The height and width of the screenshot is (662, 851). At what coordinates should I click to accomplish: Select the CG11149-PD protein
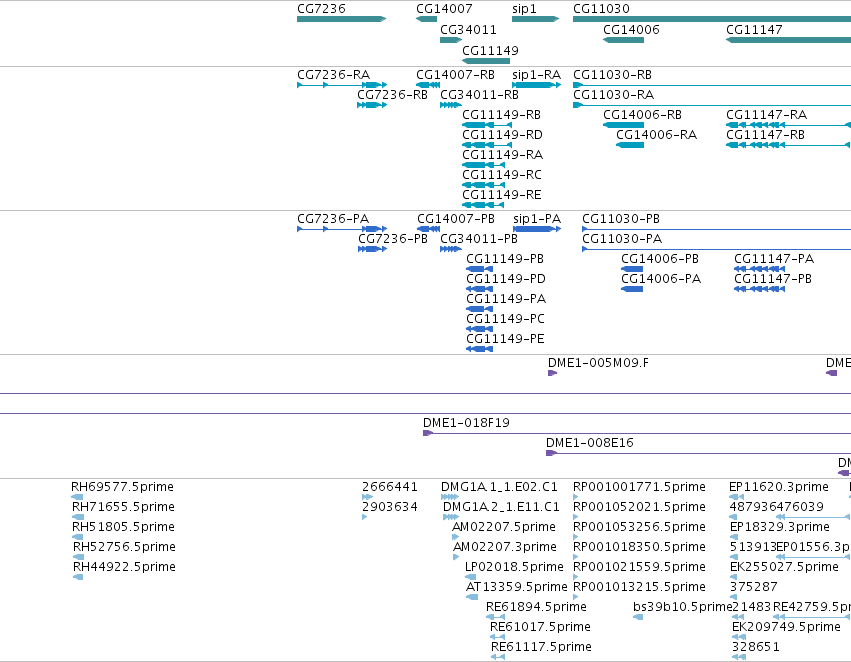pos(479,289)
